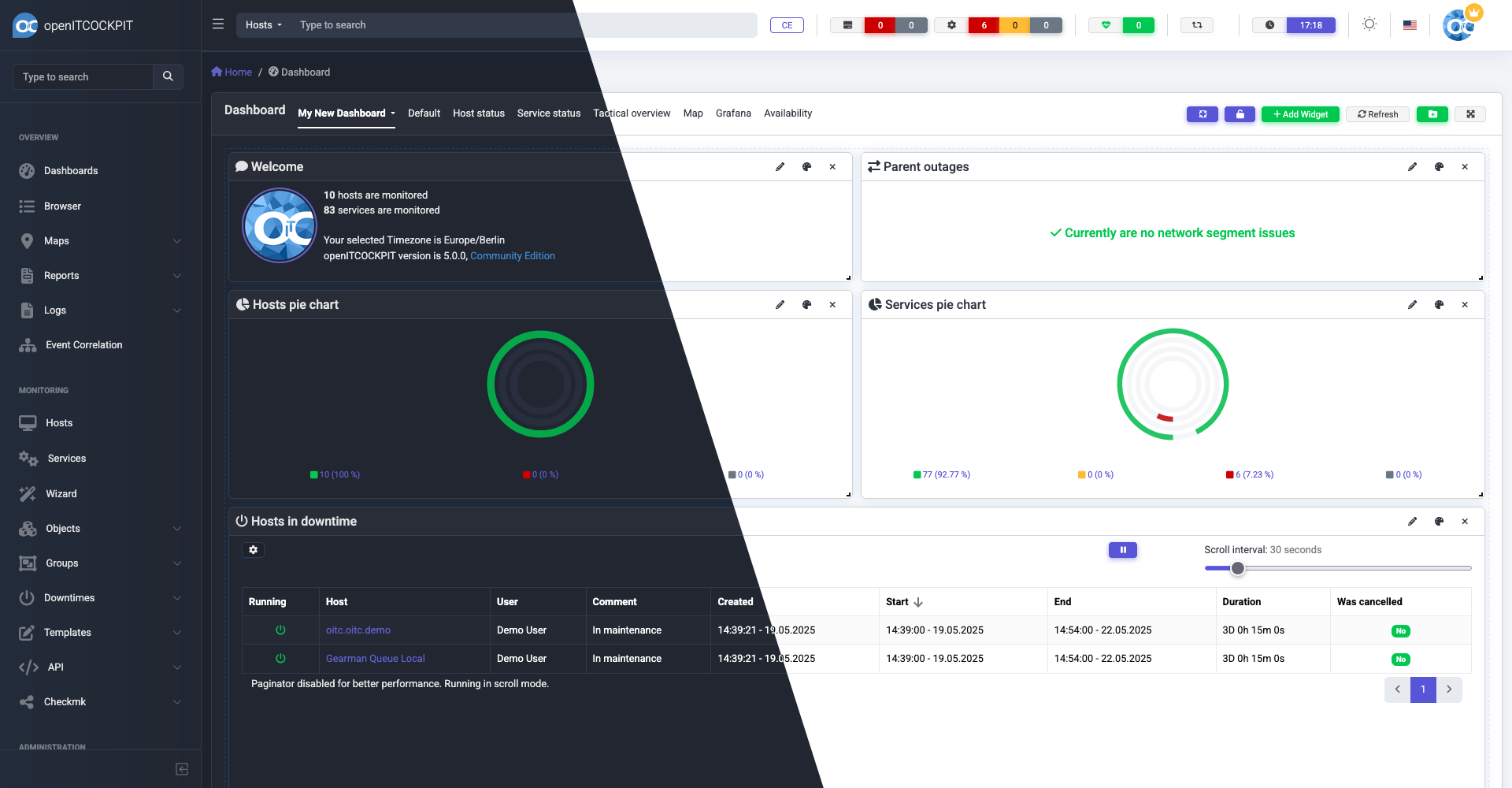
Task: Open the Community Edition link
Action: click(x=513, y=256)
